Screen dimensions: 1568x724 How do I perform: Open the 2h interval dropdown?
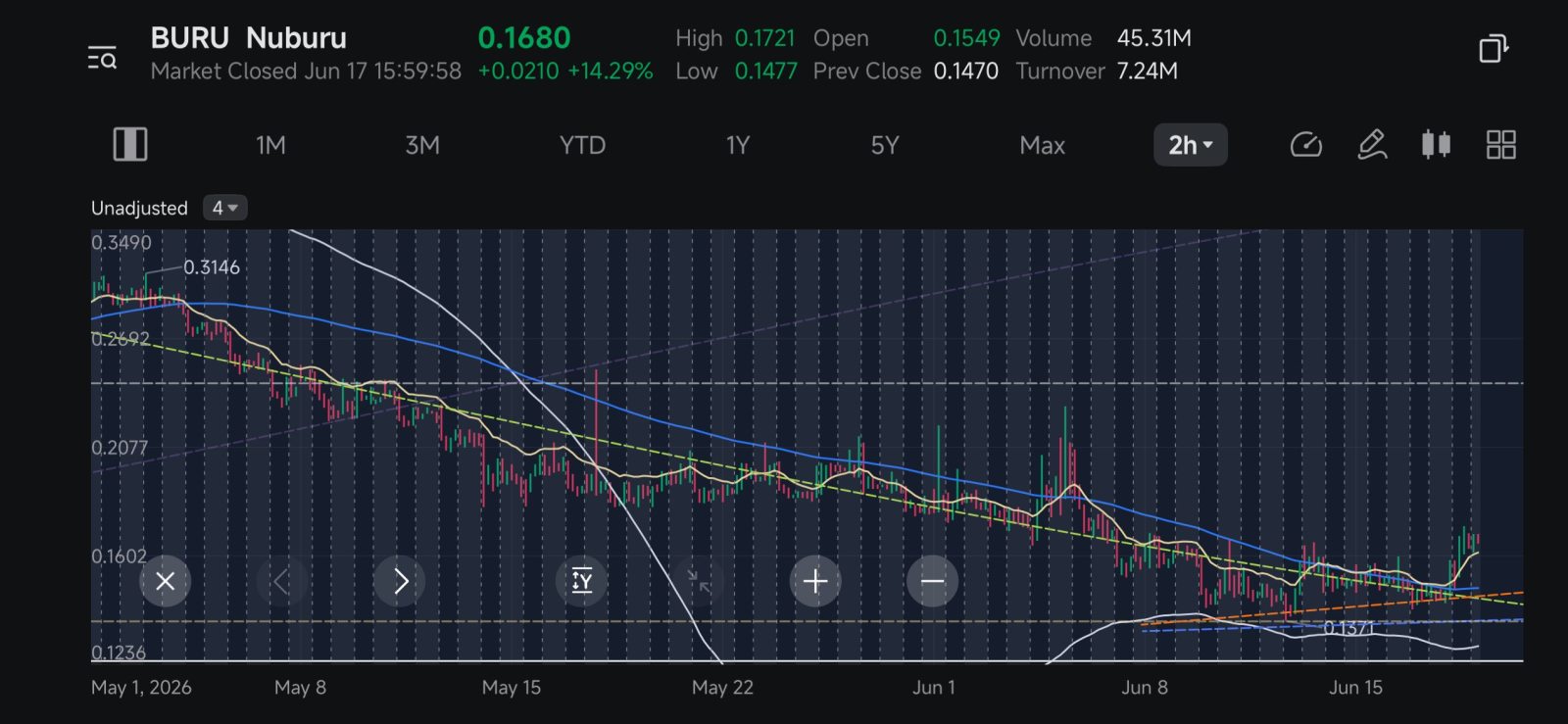(x=1191, y=145)
